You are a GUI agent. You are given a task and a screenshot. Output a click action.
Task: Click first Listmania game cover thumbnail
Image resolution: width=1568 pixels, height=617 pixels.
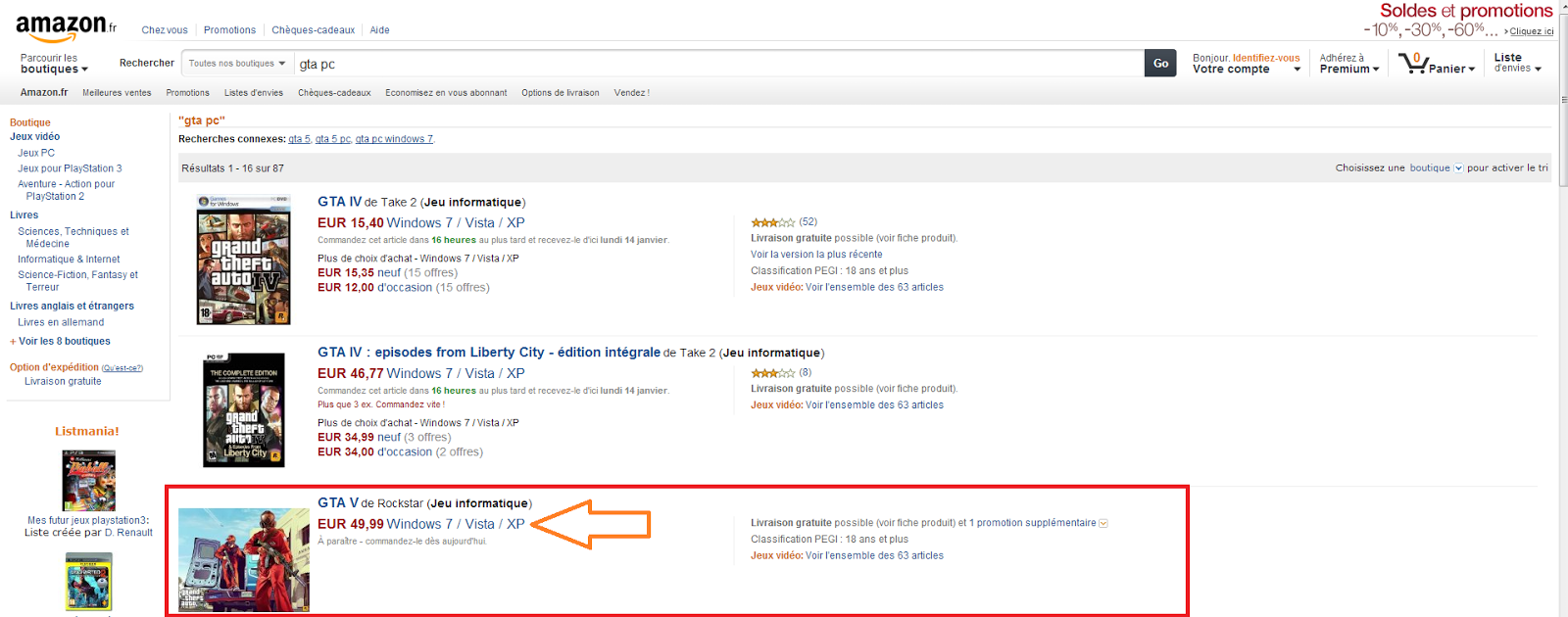coord(88,481)
